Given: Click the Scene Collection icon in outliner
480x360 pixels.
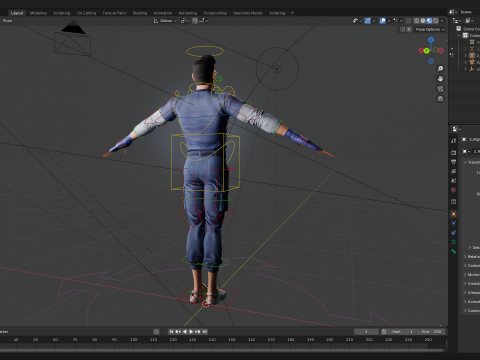Looking at the screenshot, I should (459, 29).
